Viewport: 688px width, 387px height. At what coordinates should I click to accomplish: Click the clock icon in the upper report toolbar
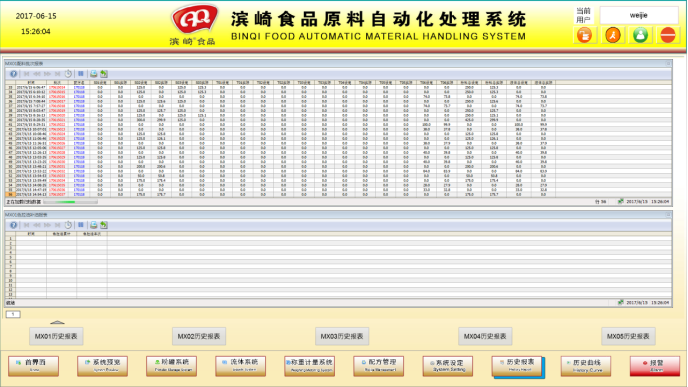click(68, 74)
